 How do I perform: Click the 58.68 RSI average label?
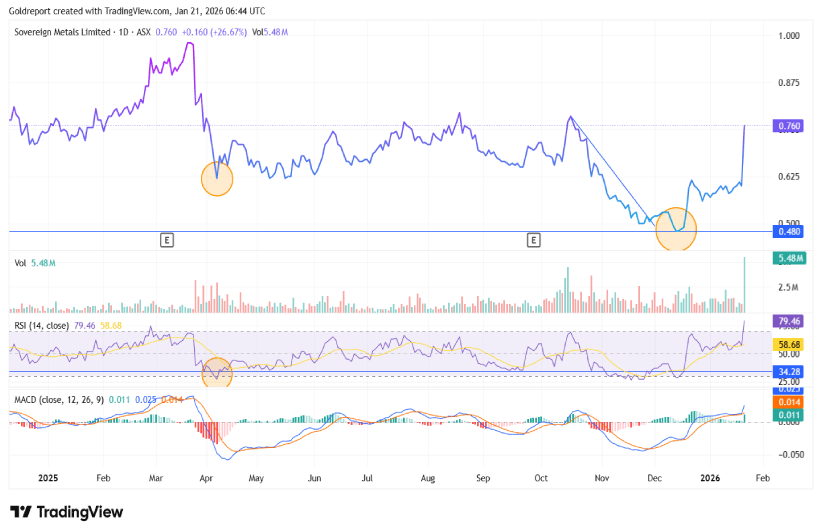click(x=787, y=344)
